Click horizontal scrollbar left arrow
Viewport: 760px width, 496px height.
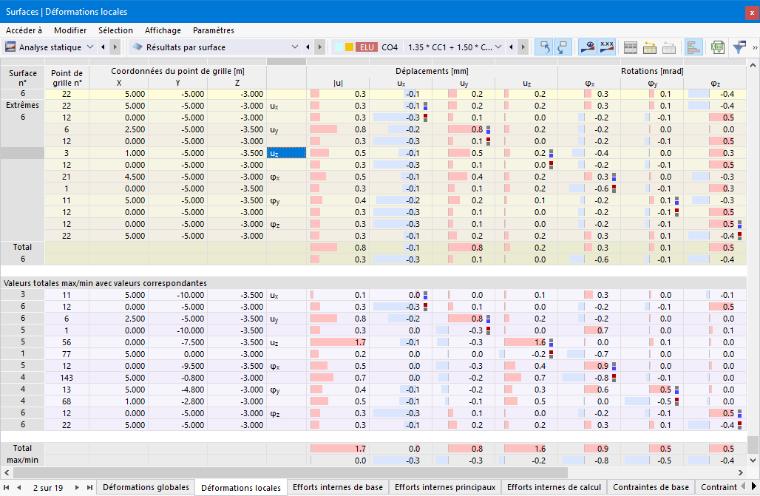[x=6, y=472]
